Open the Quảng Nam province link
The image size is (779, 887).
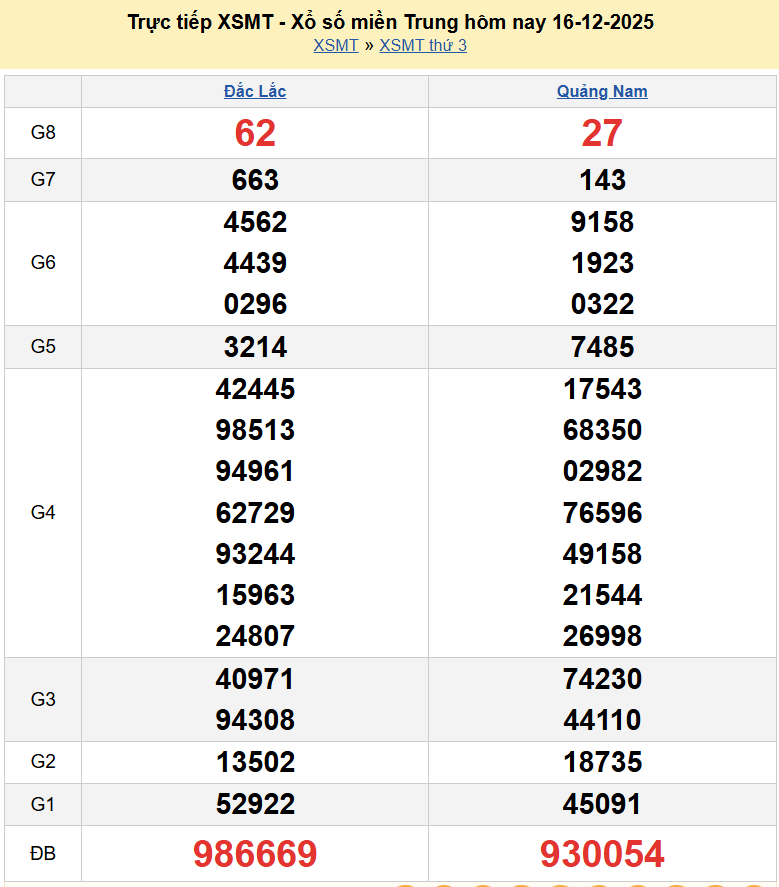[602, 91]
